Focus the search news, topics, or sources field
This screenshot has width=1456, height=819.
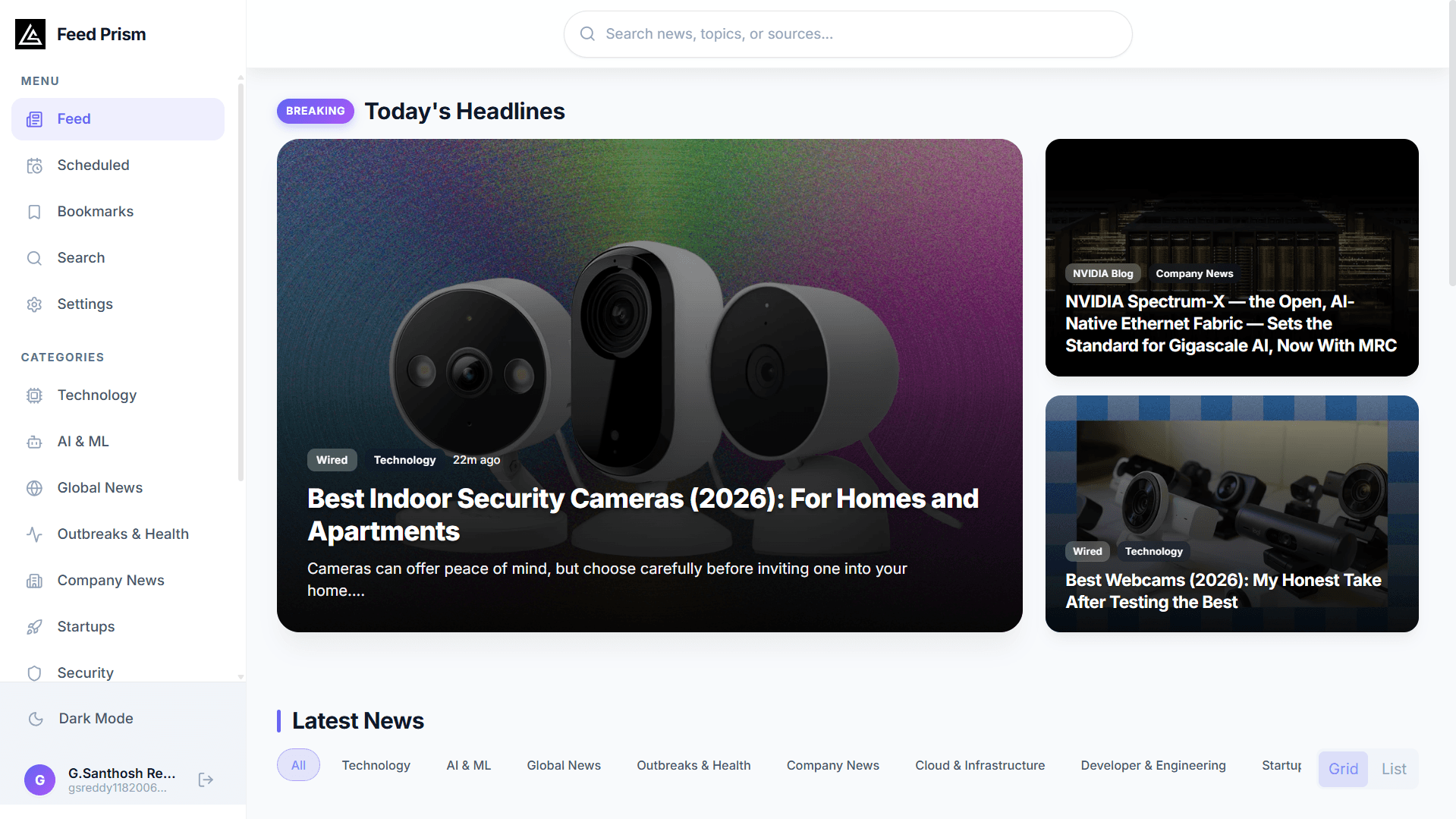point(847,34)
